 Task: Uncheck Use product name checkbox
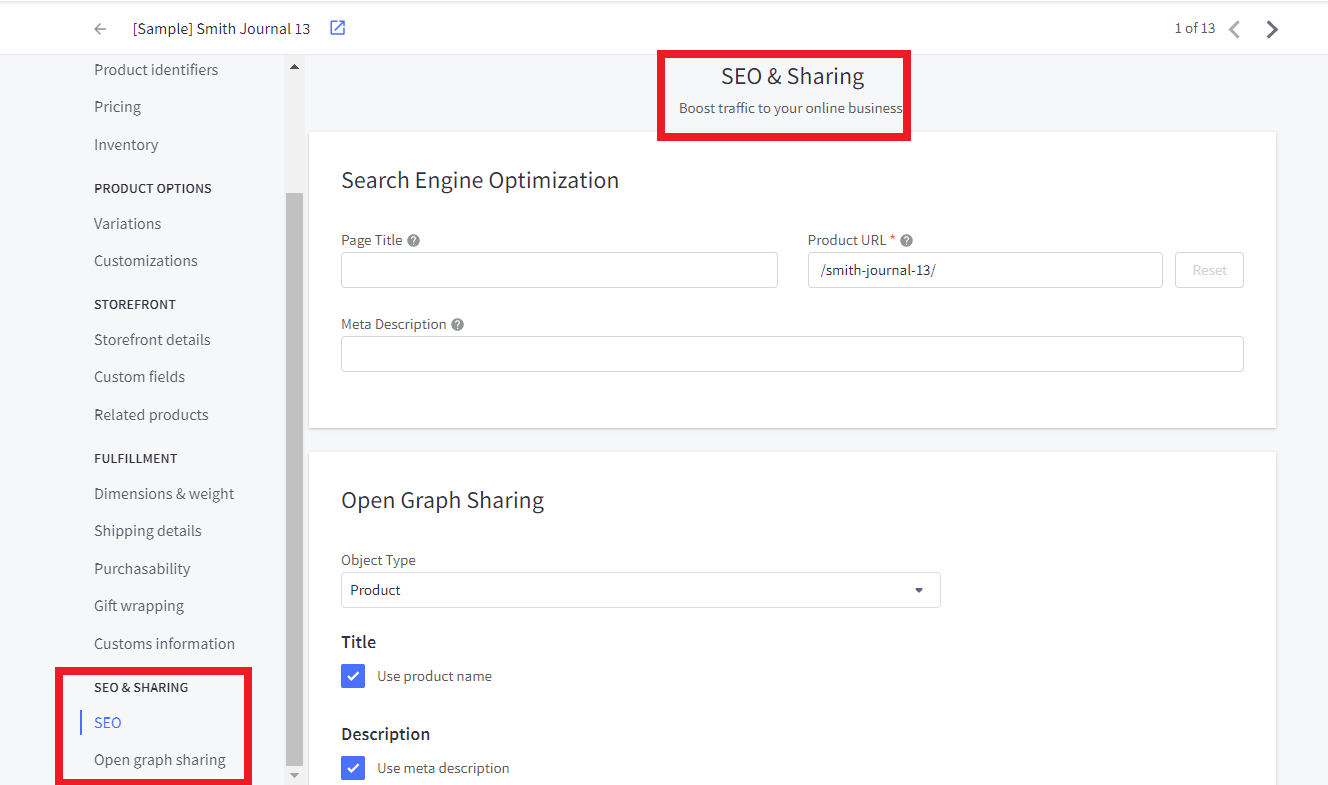click(353, 676)
